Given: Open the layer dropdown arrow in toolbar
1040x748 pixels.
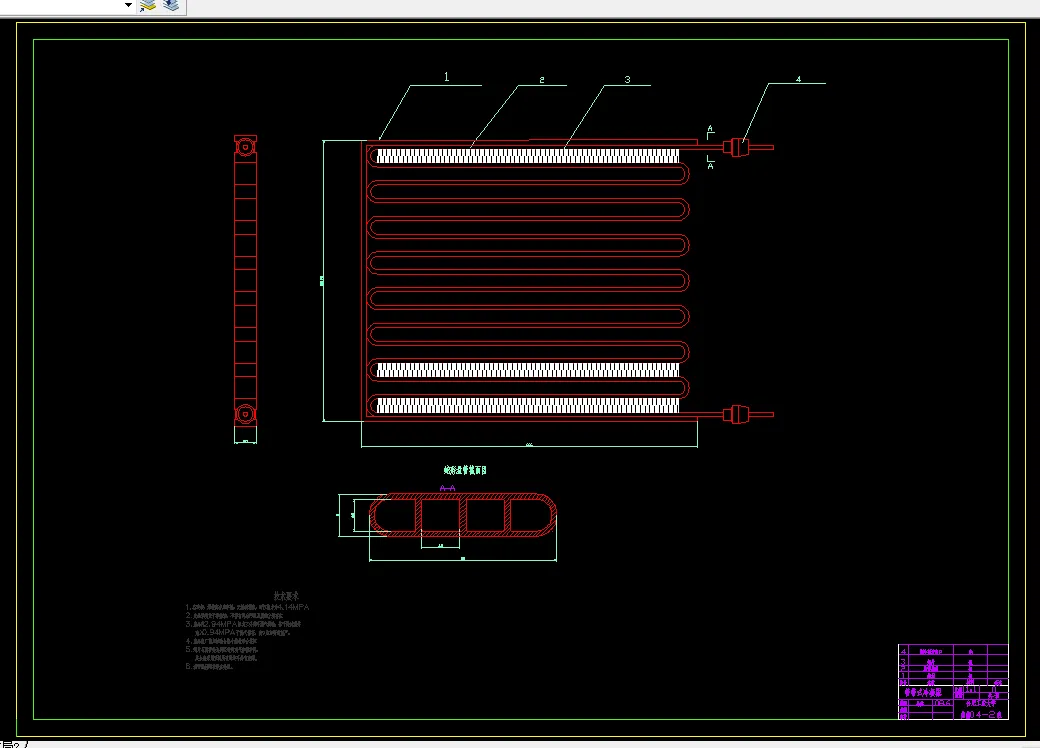Looking at the screenshot, I should pyautogui.click(x=129, y=5).
